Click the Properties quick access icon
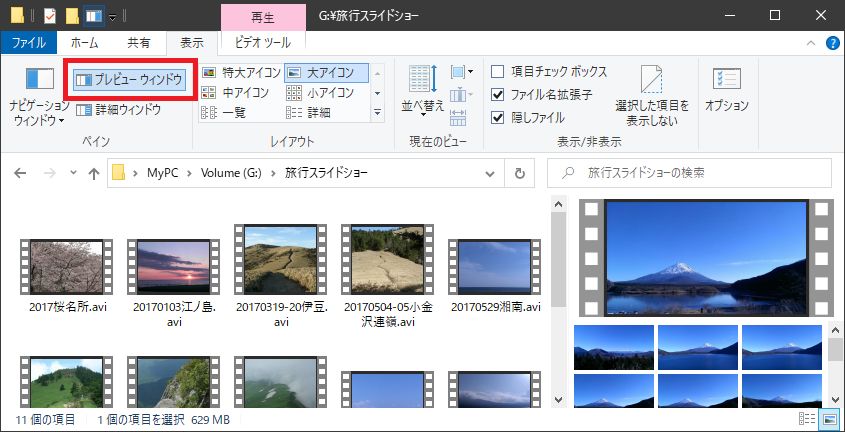Viewport: 845px width, 432px height. coord(50,16)
